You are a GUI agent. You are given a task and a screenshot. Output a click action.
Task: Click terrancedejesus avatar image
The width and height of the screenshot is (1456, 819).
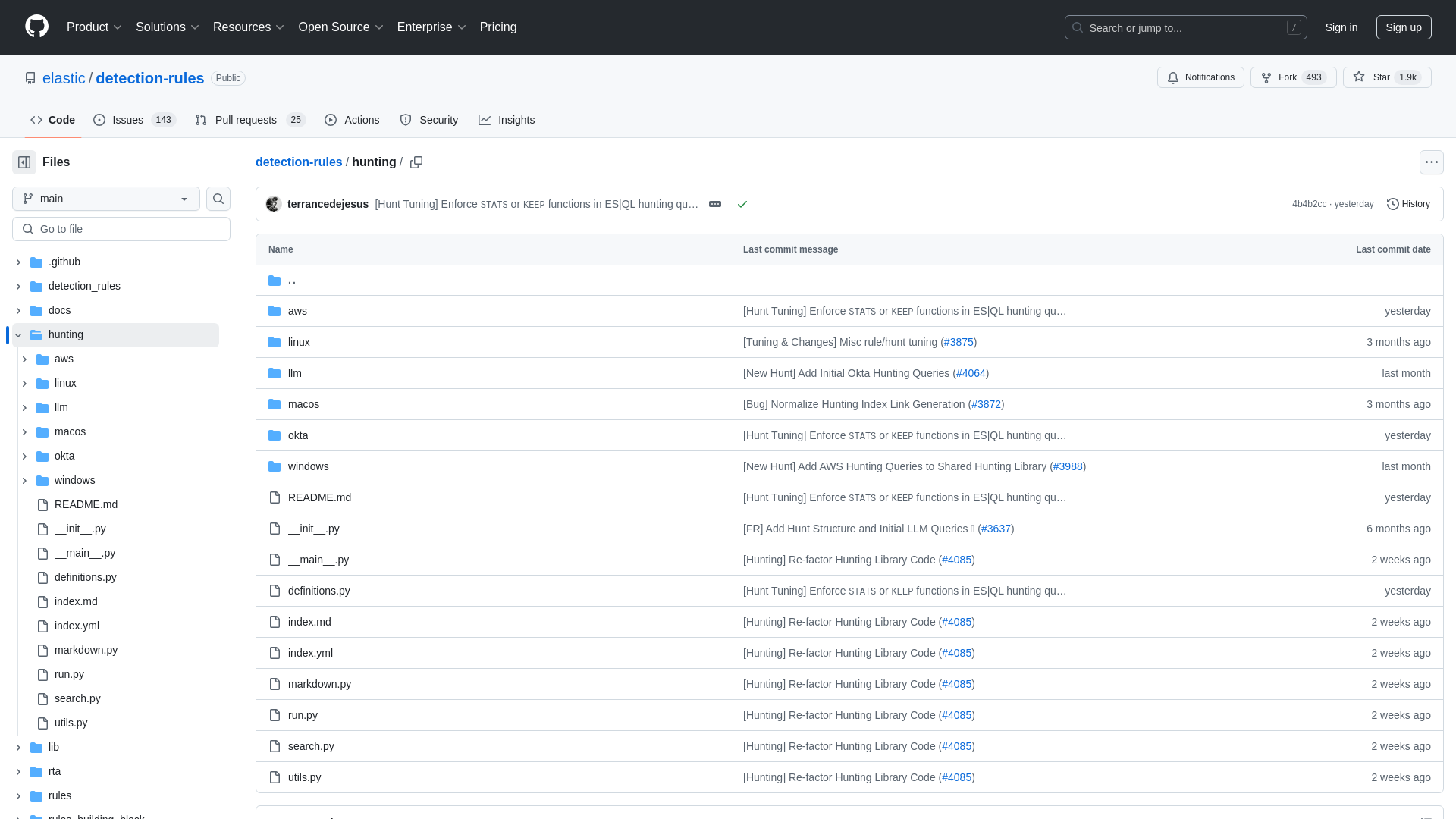pos(274,204)
